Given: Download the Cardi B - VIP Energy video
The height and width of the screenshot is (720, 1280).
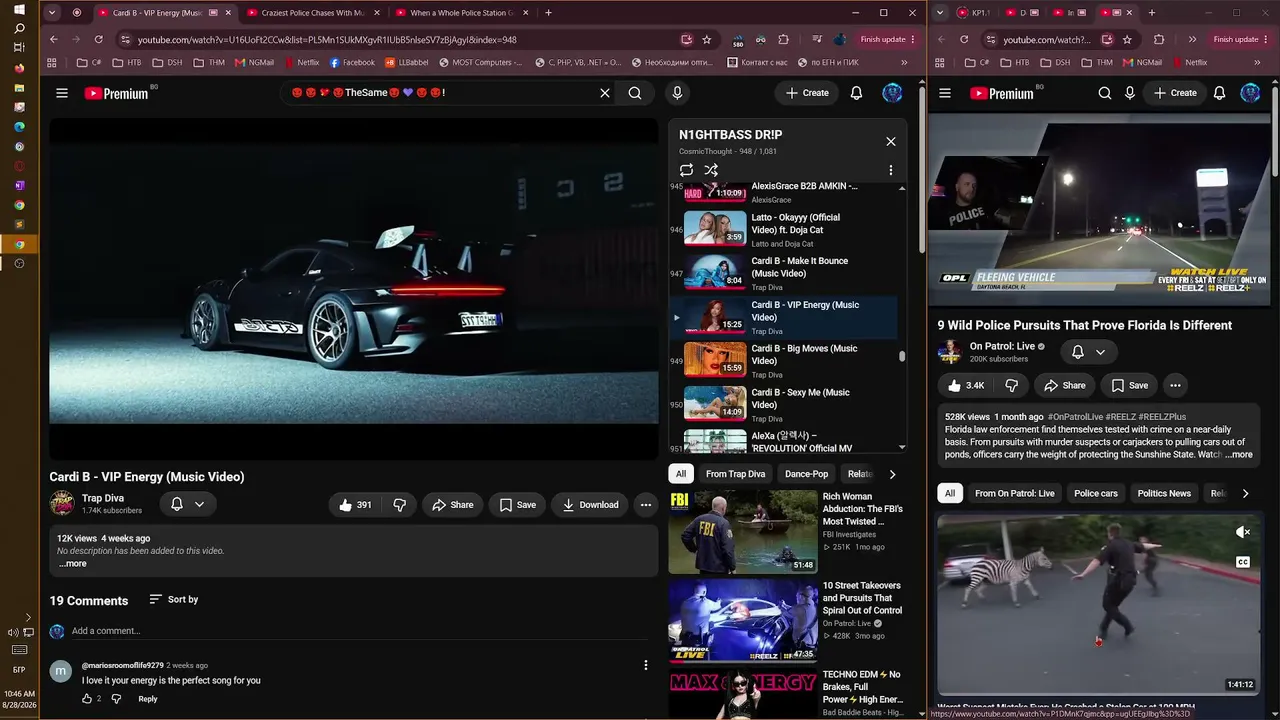Looking at the screenshot, I should (590, 505).
